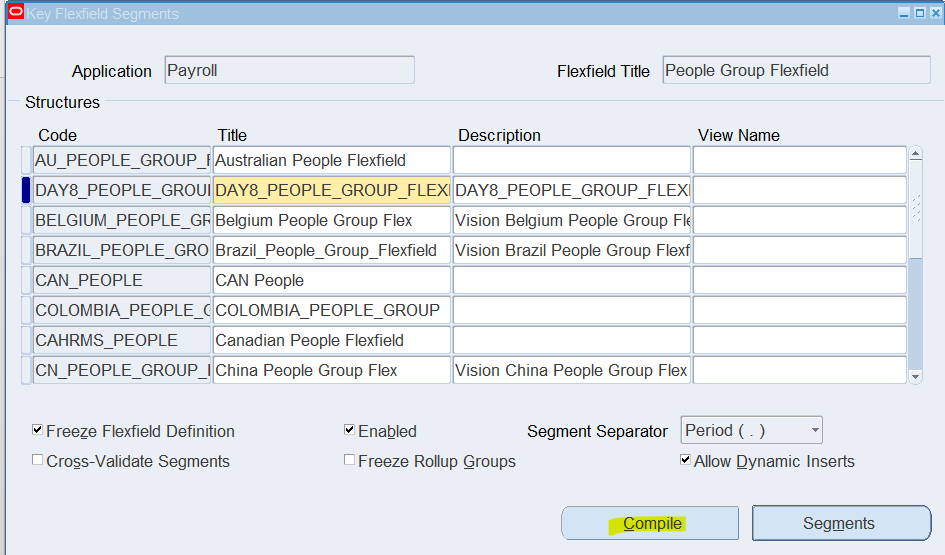Click the Application field showing Payroll
Viewport: 945px width, 555px height.
pos(289,70)
